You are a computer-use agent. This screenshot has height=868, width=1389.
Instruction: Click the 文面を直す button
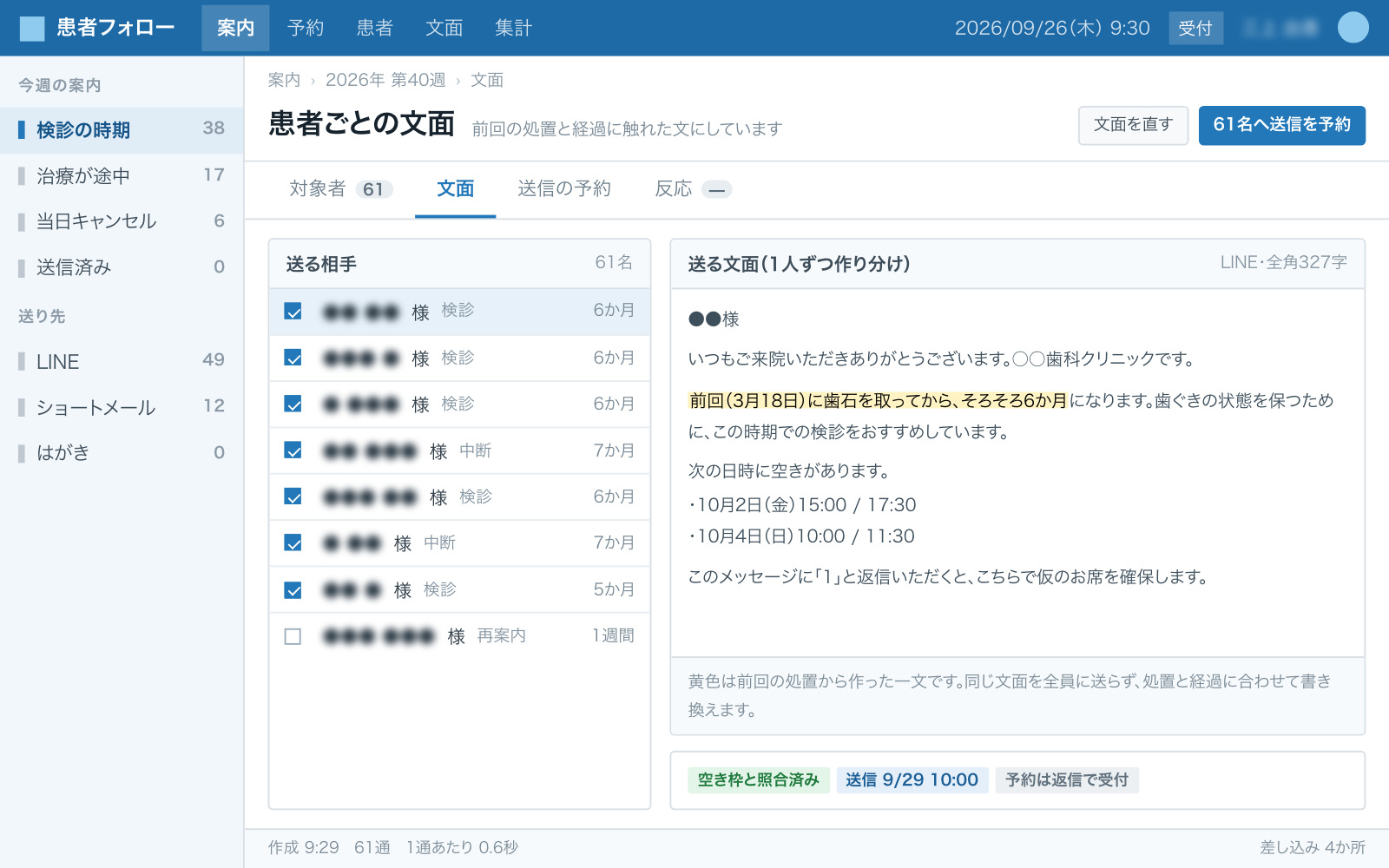point(1133,125)
